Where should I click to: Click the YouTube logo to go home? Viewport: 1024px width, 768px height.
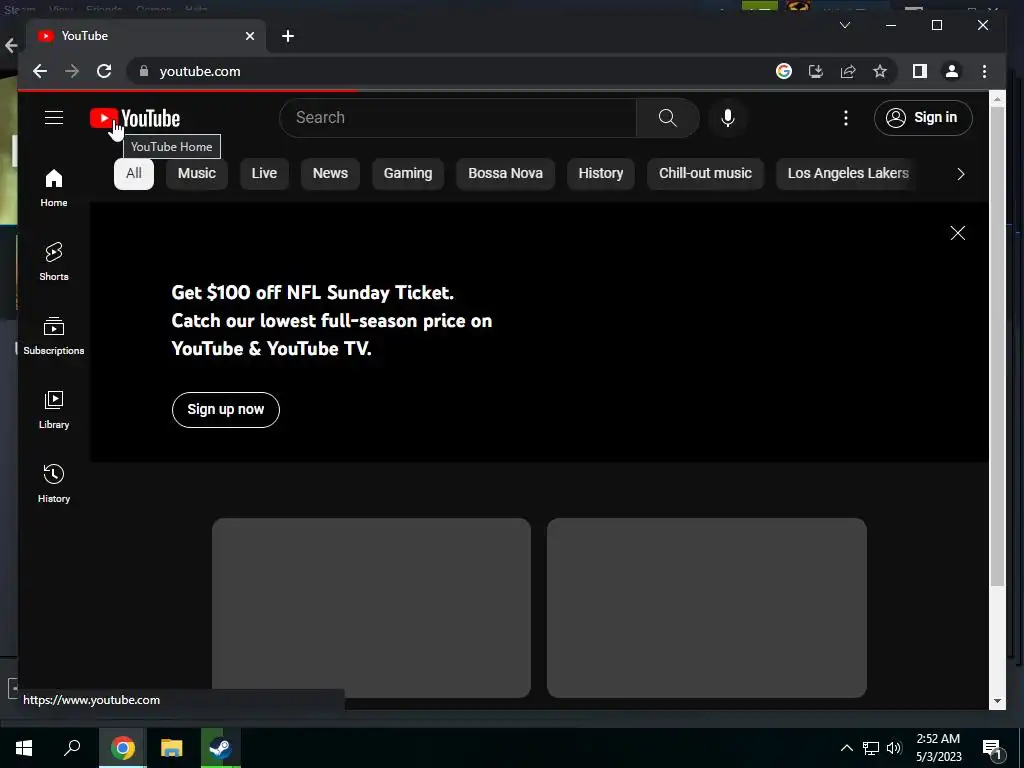(135, 118)
